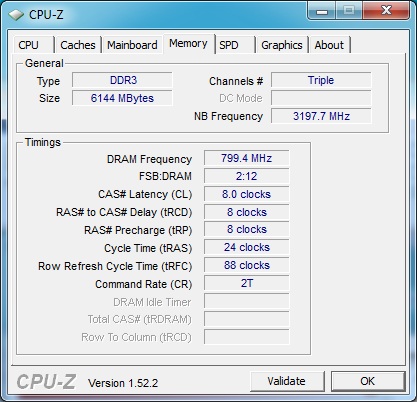Open the About tab
417x402 pixels.
click(x=329, y=45)
